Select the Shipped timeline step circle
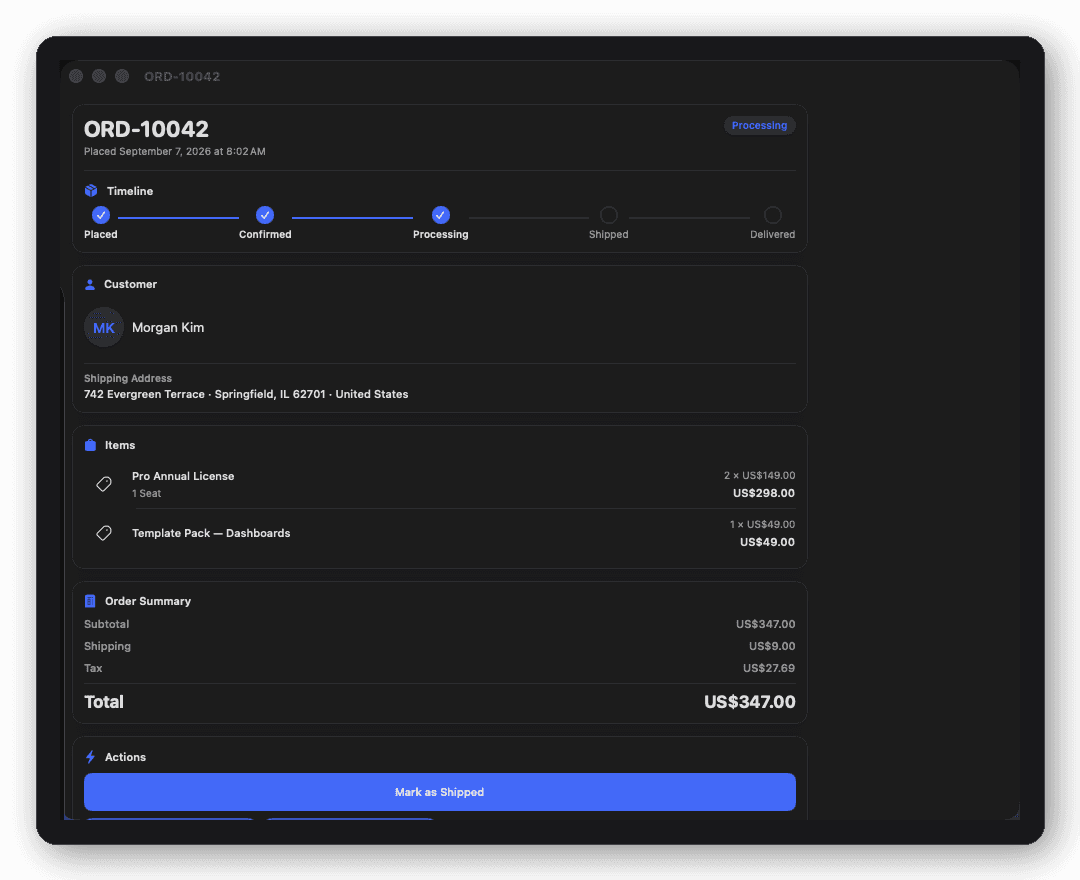This screenshot has height=880, width=1080. pyautogui.click(x=609, y=215)
